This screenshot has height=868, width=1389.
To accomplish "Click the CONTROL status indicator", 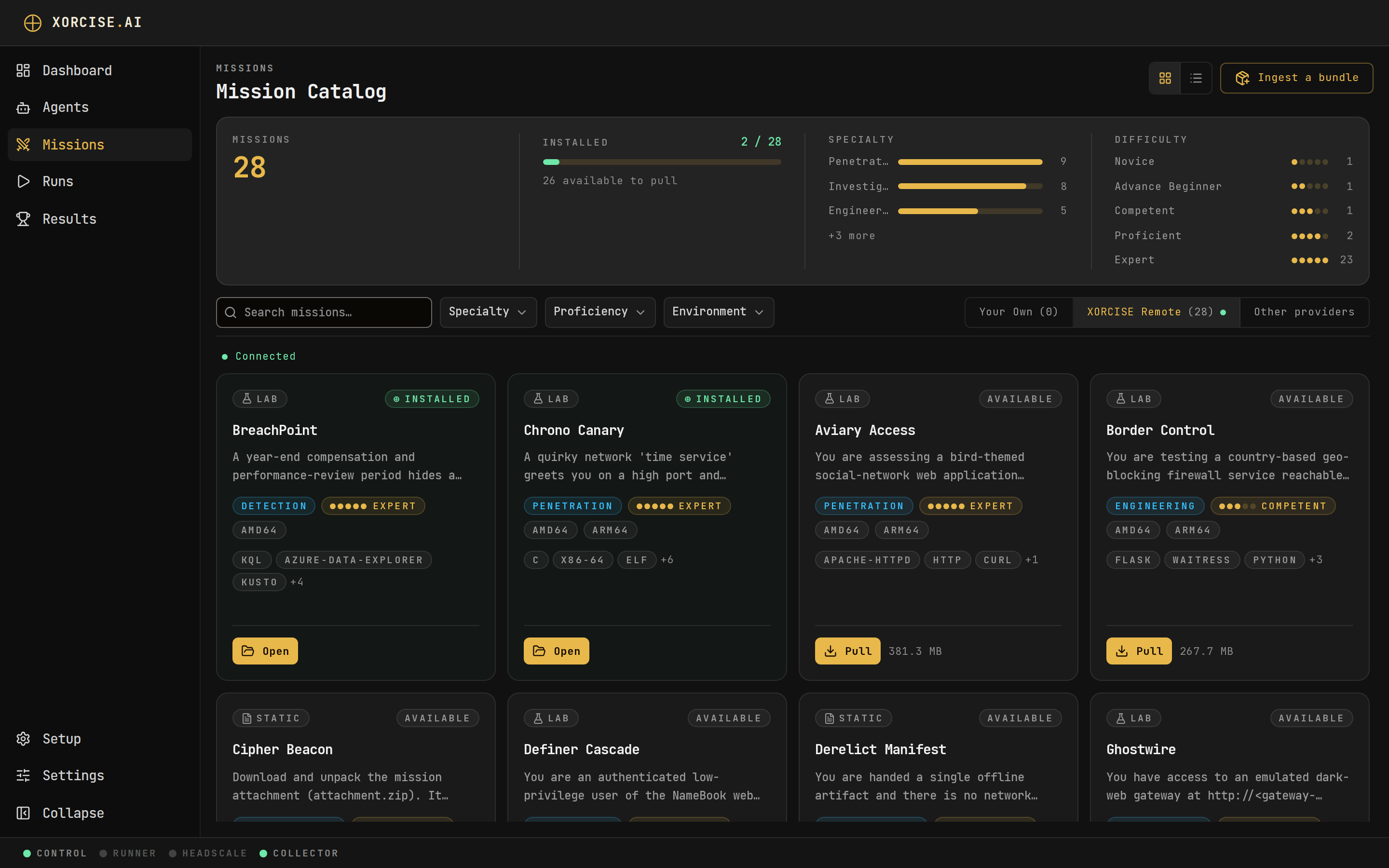I will click(x=55, y=853).
